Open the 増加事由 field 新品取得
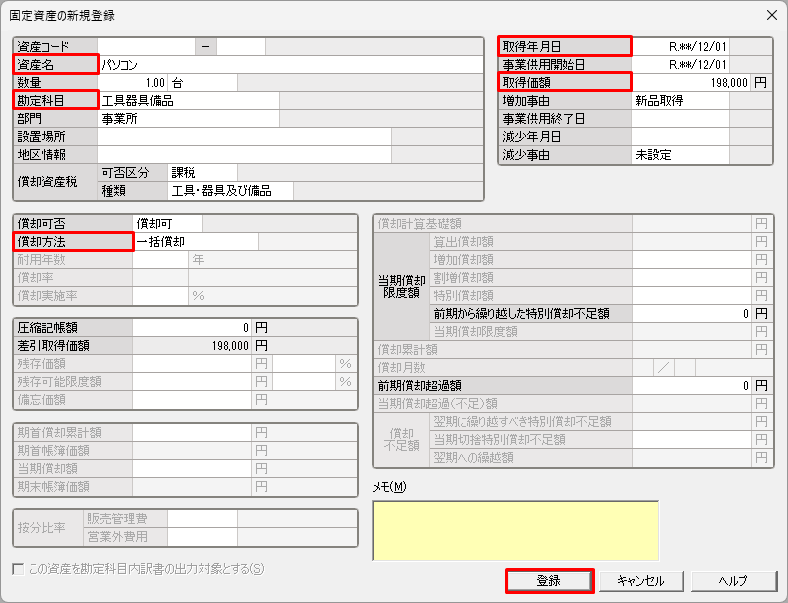 coord(681,101)
